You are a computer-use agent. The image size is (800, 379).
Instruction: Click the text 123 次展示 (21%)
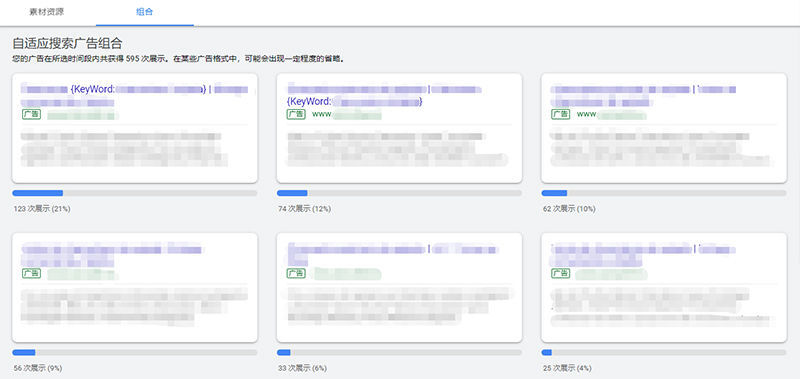42,209
